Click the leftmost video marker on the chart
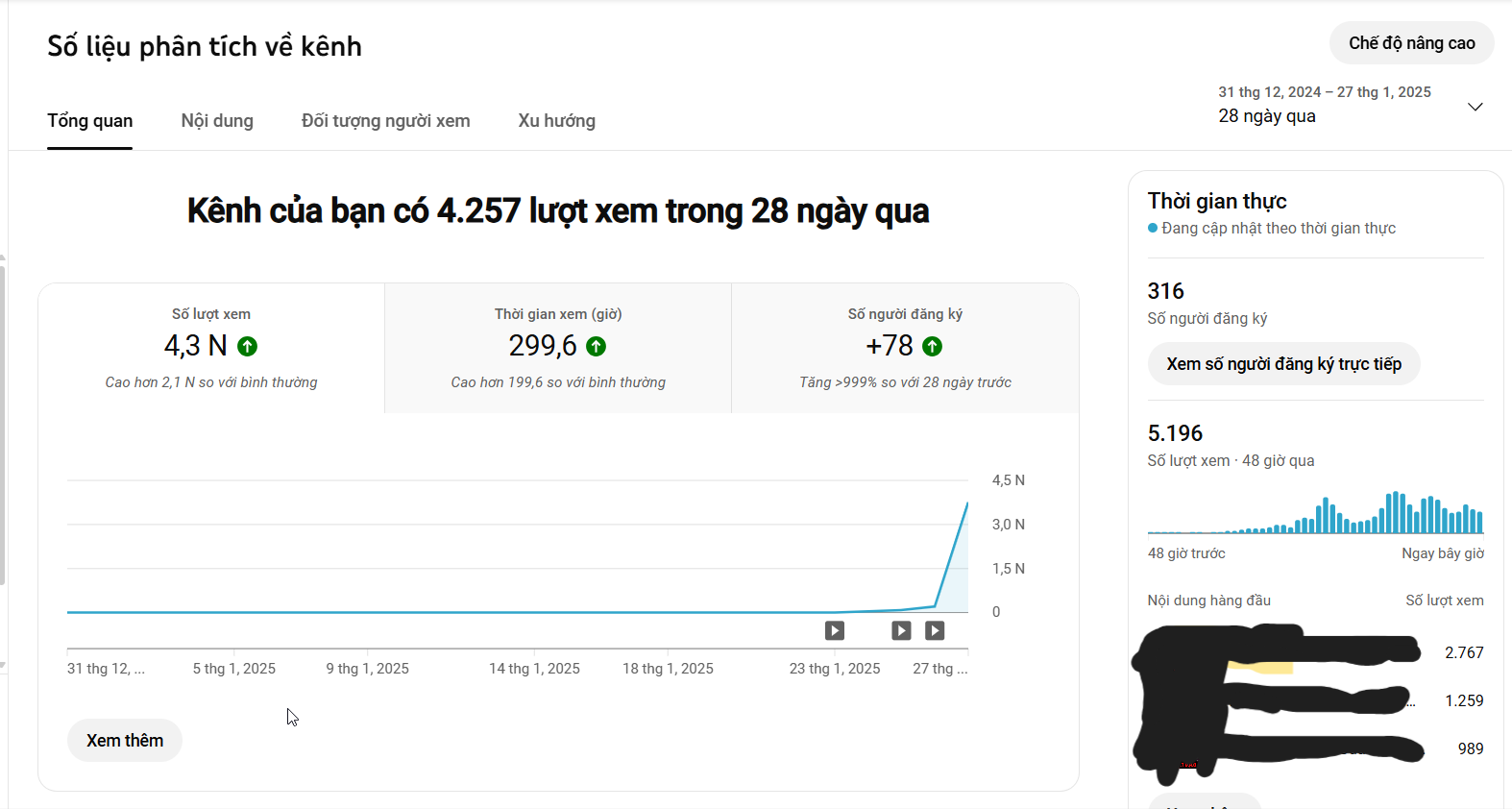This screenshot has height=809, width=1512. click(835, 630)
